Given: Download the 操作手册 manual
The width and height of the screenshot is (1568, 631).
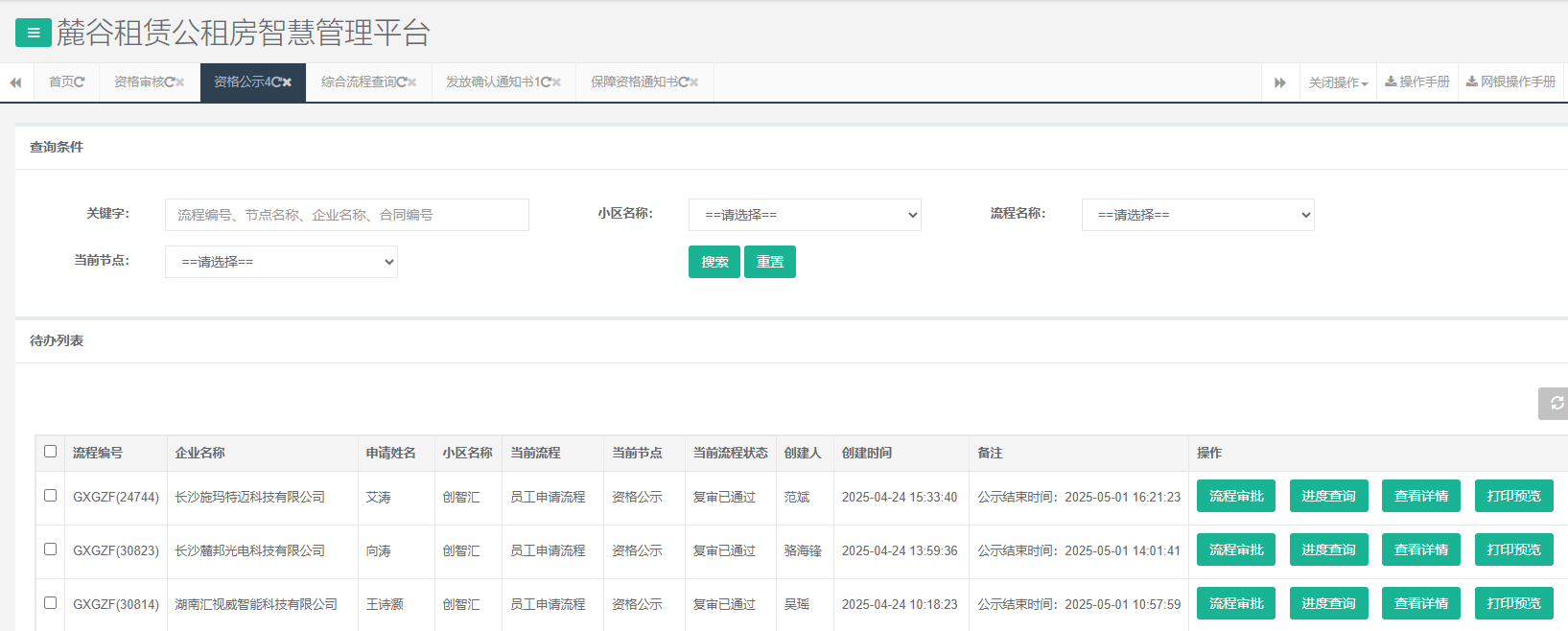Looking at the screenshot, I should 1416,82.
